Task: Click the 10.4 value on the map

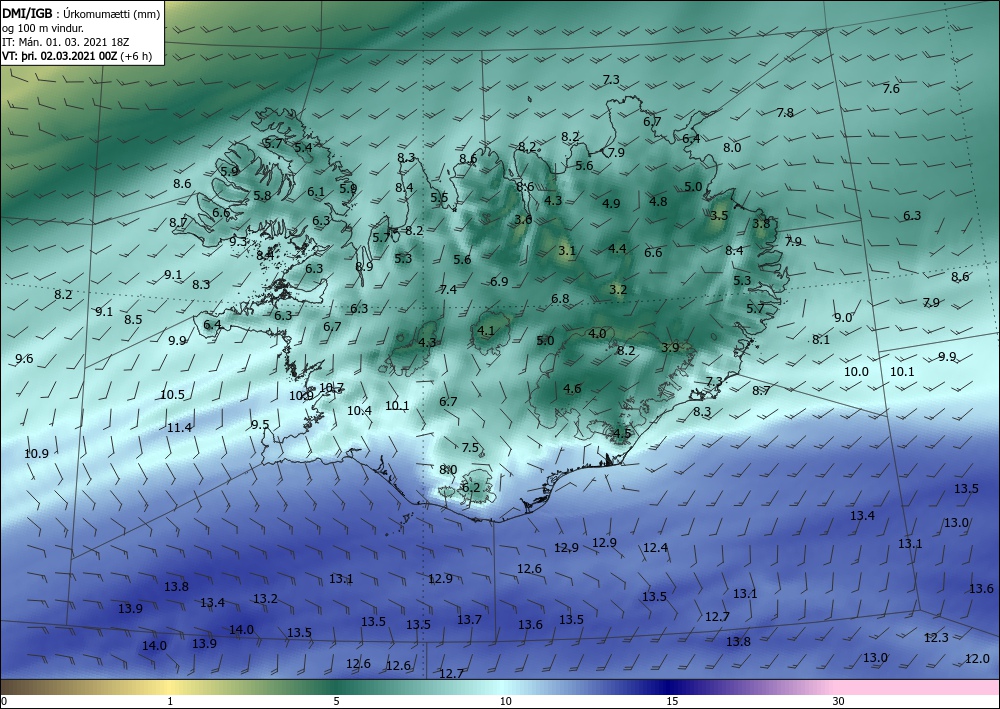Action: coord(360,411)
